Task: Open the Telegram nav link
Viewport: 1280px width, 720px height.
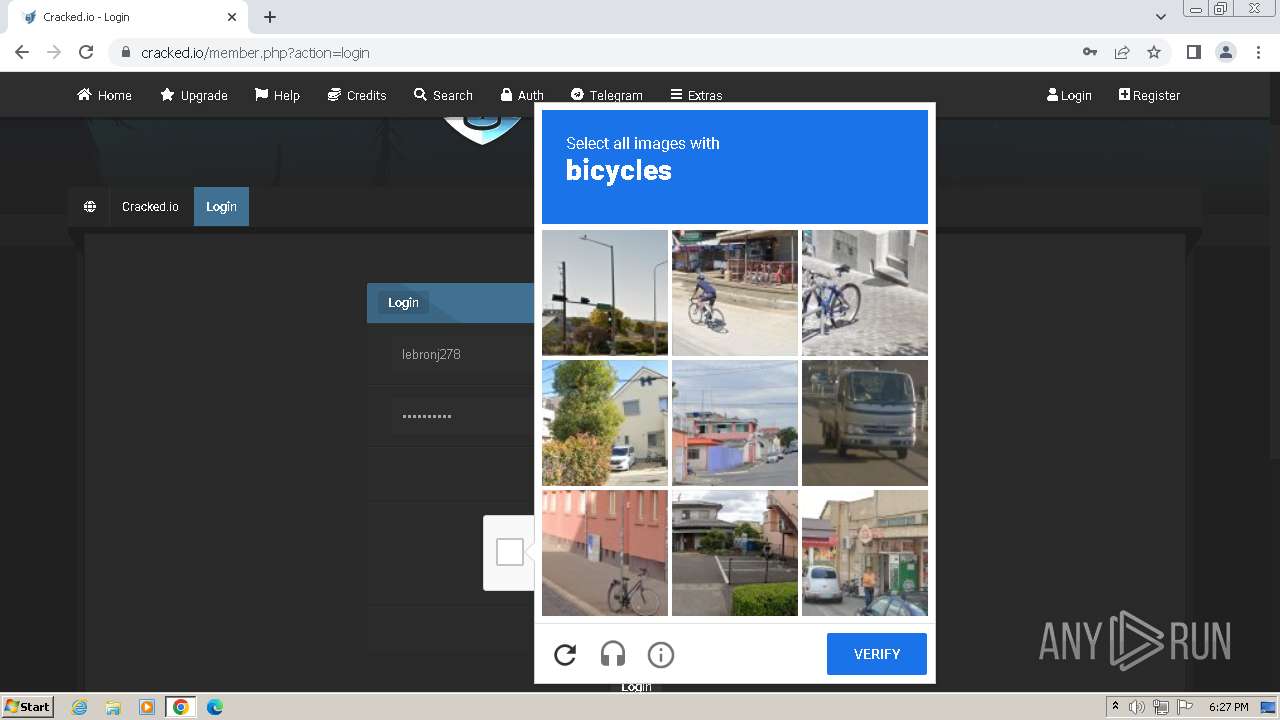Action: click(x=607, y=95)
